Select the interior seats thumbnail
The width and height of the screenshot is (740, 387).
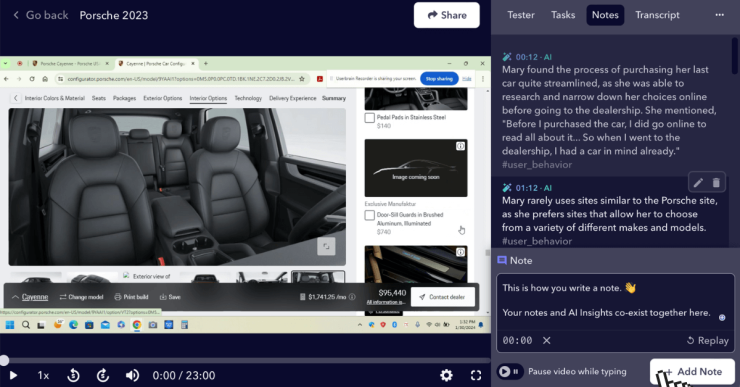coord(318,277)
